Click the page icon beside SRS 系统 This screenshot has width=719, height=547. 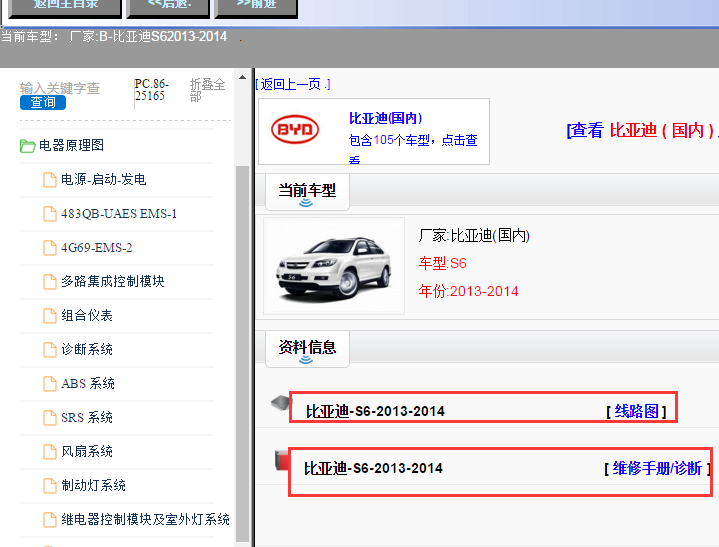(50, 418)
